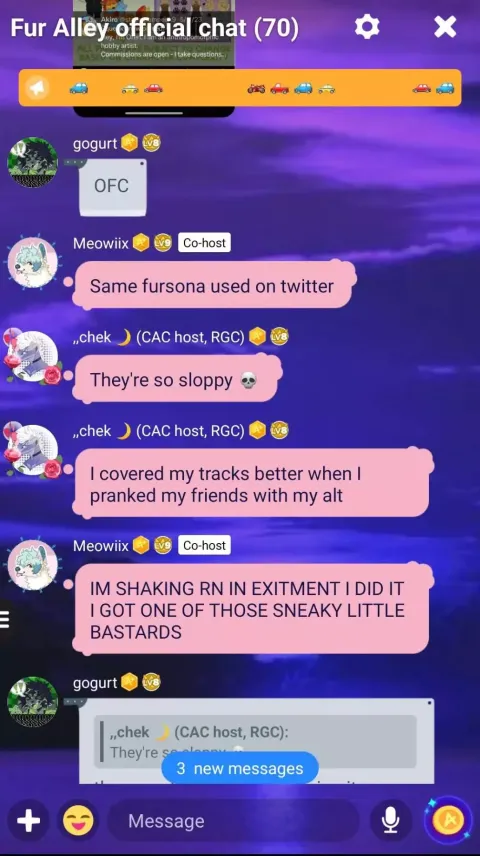Open the plus attachment menu
The height and width of the screenshot is (856, 480).
coord(28,821)
